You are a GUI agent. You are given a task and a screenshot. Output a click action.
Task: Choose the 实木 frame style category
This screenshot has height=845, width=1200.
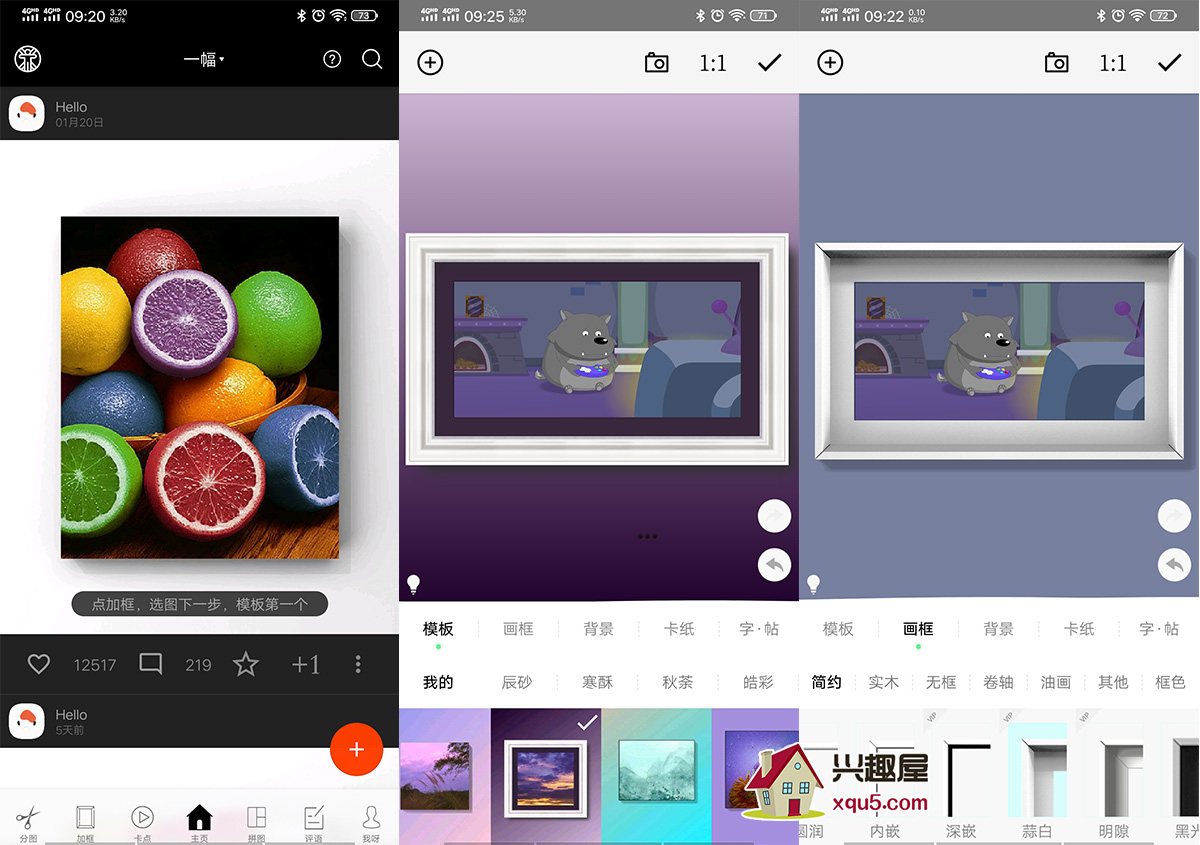point(883,682)
